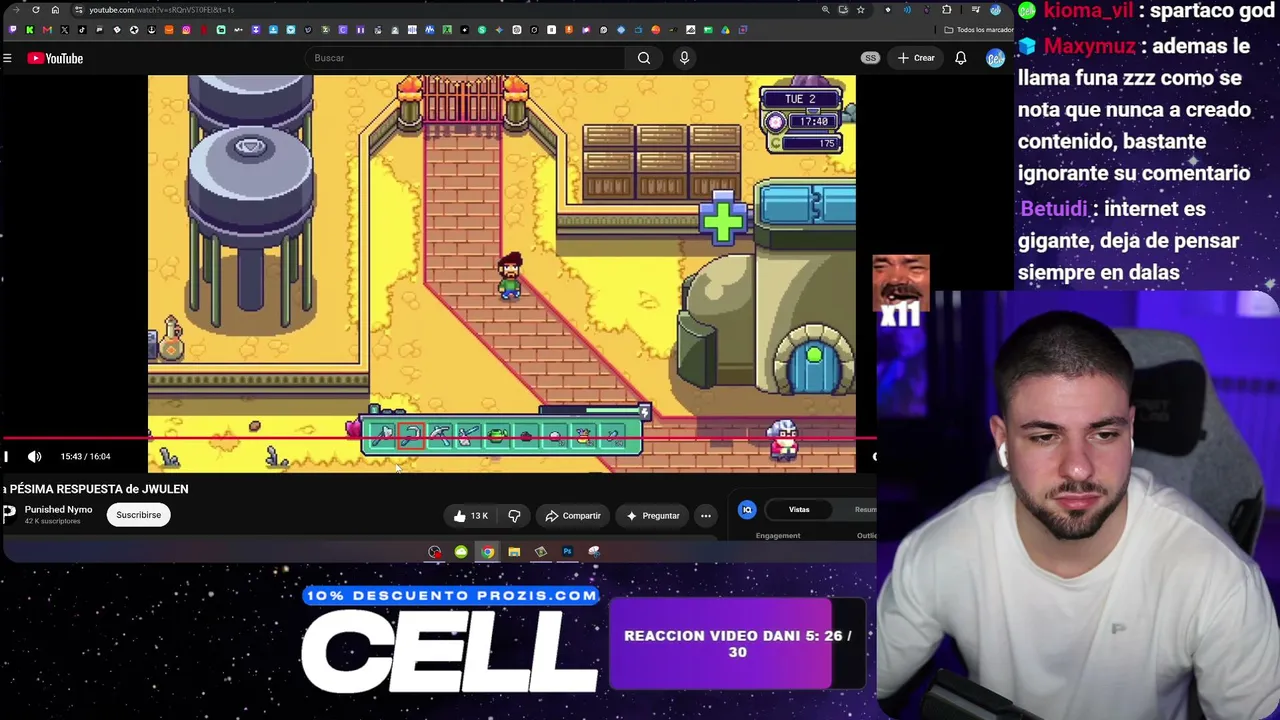Open the YouTube guide hamburger menu
The height and width of the screenshot is (720, 1280).
(x=7, y=58)
